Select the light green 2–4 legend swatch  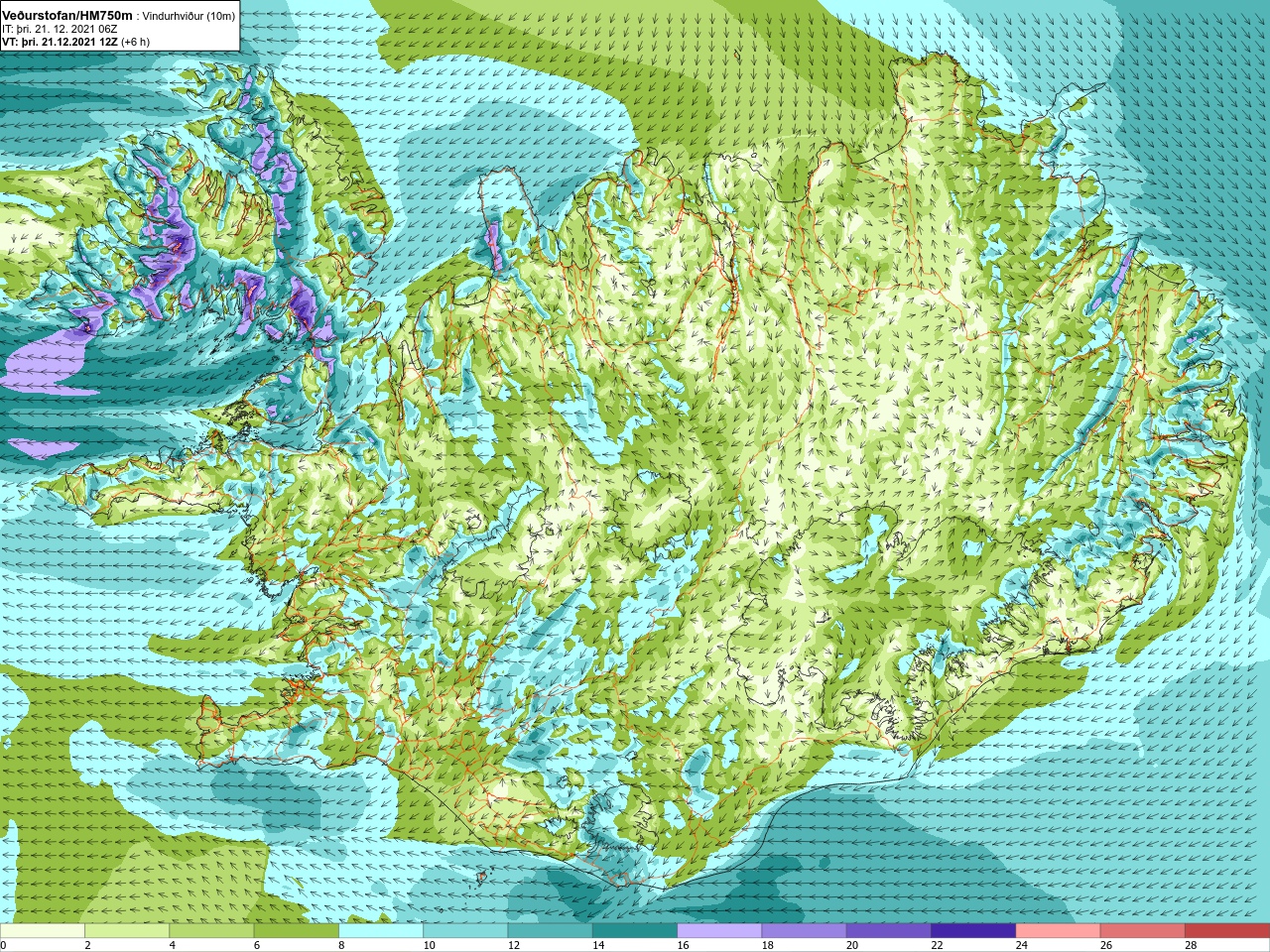127,931
